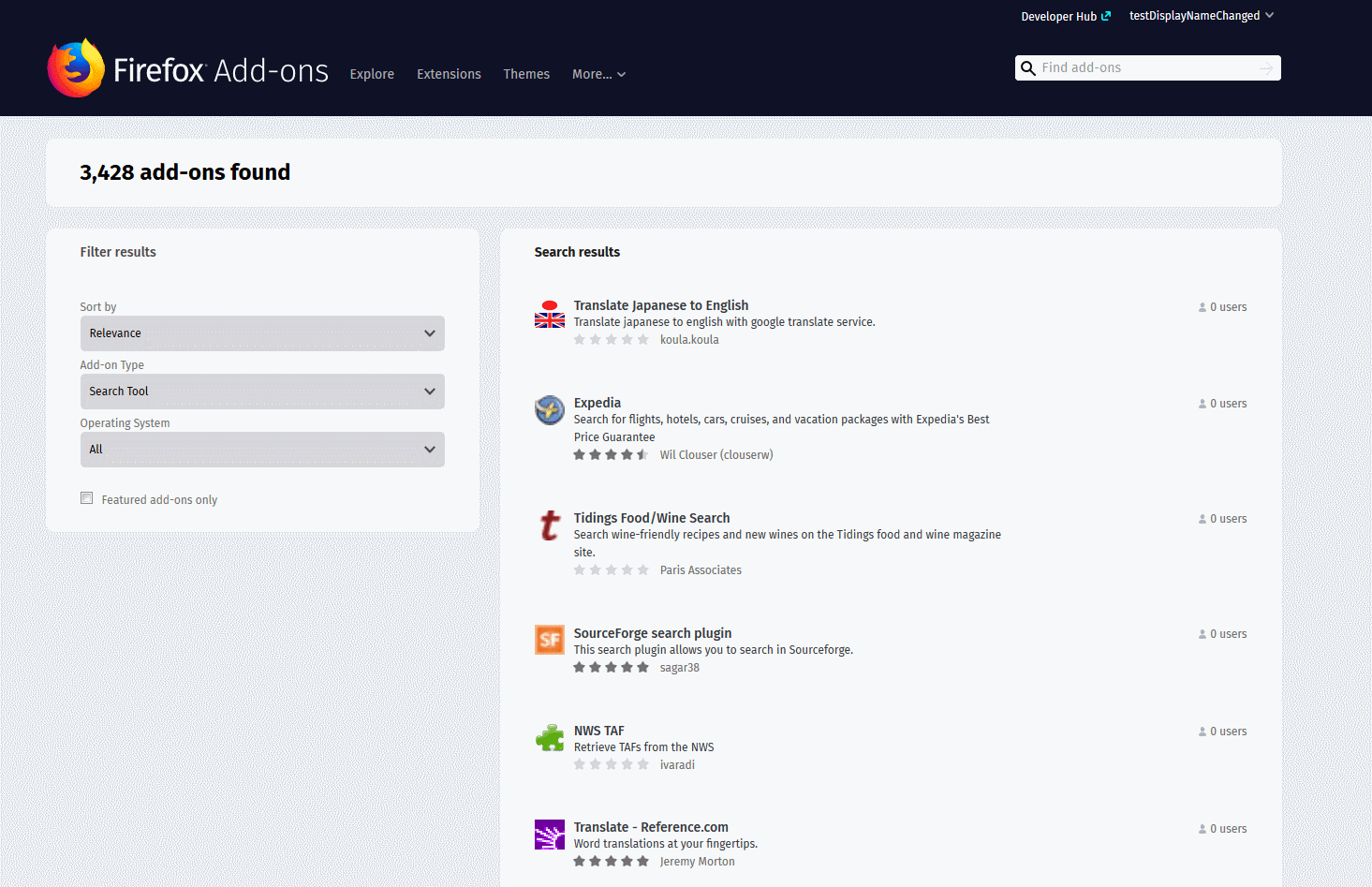Open the Expedia add-on page
1372x887 pixels.
tap(597, 403)
